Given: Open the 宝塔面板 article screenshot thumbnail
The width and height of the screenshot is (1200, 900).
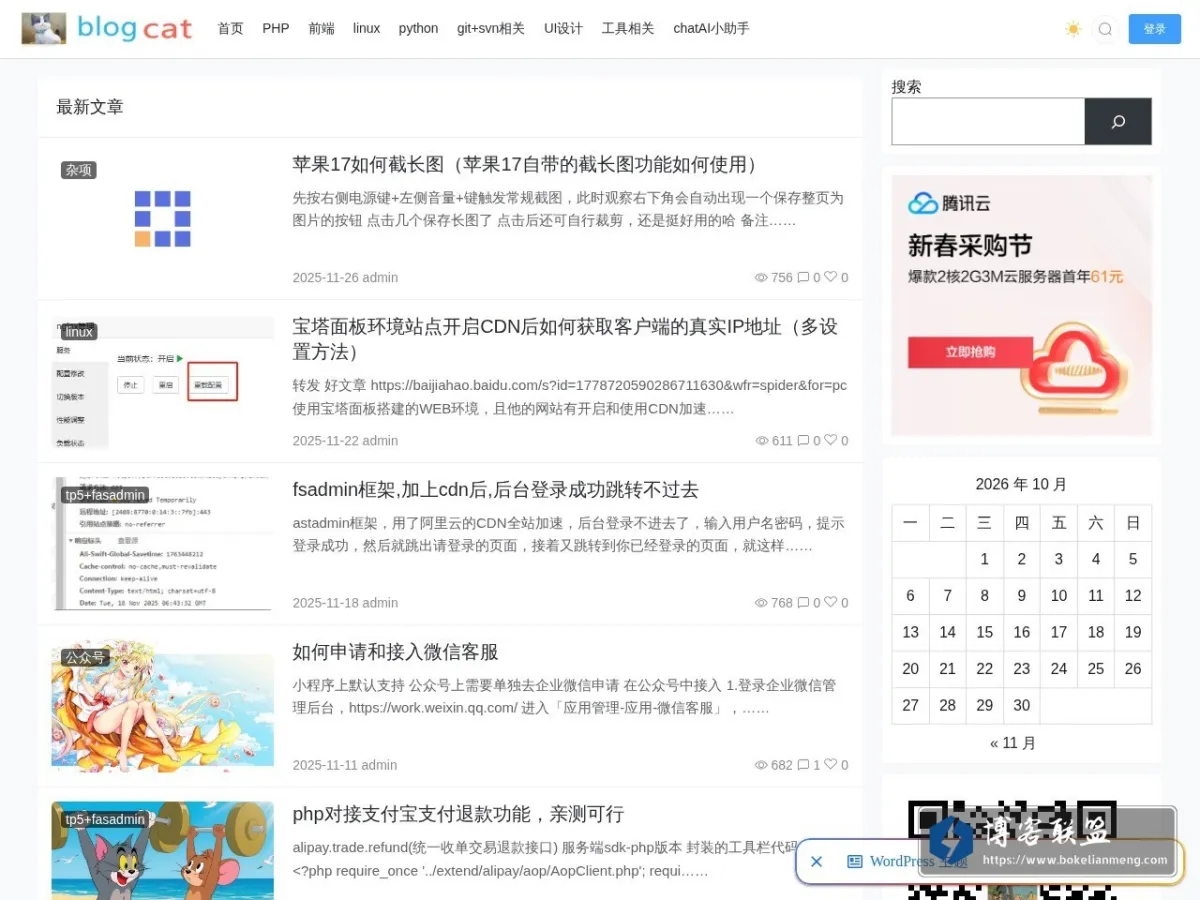Looking at the screenshot, I should click(162, 383).
